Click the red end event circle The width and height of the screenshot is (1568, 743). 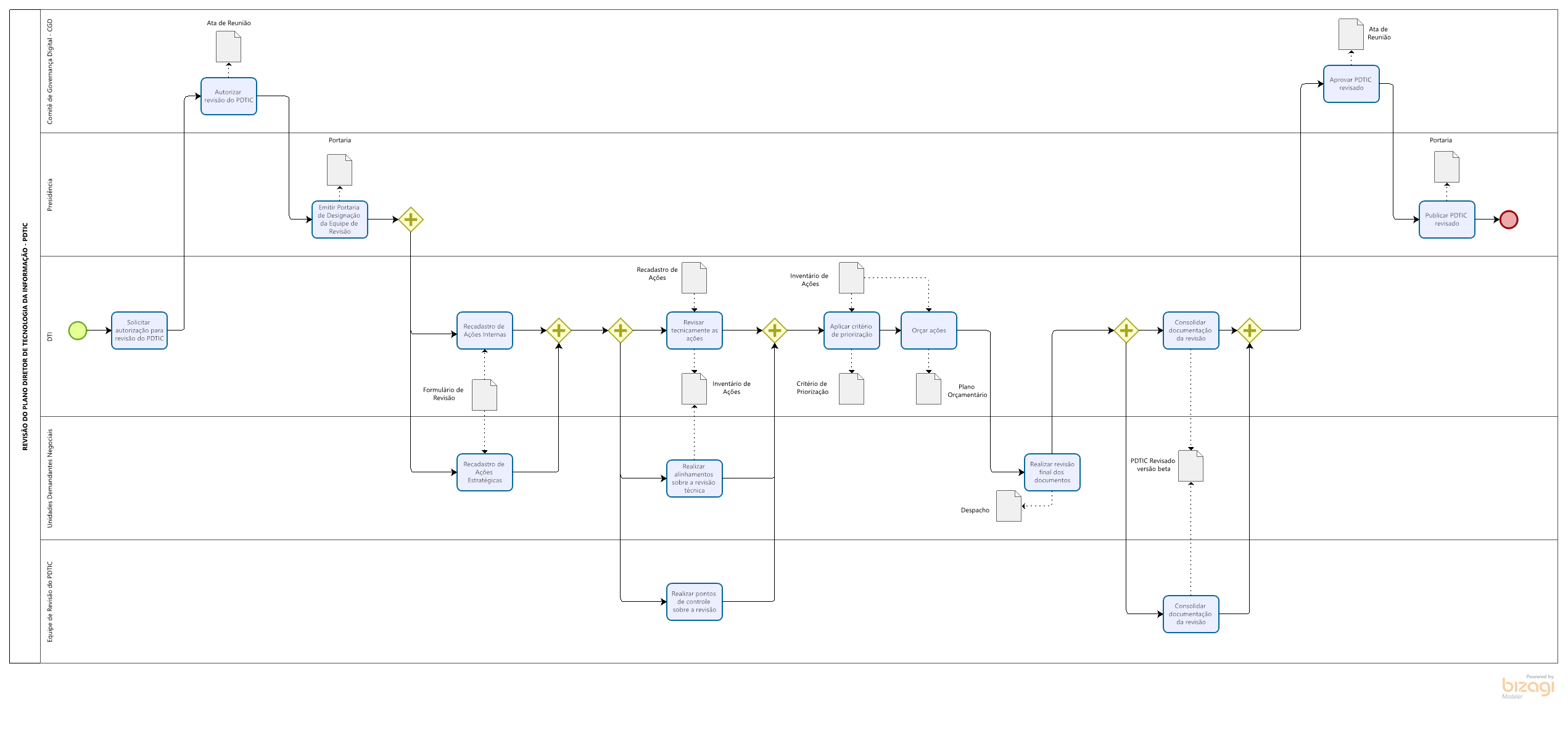pyautogui.click(x=1508, y=220)
